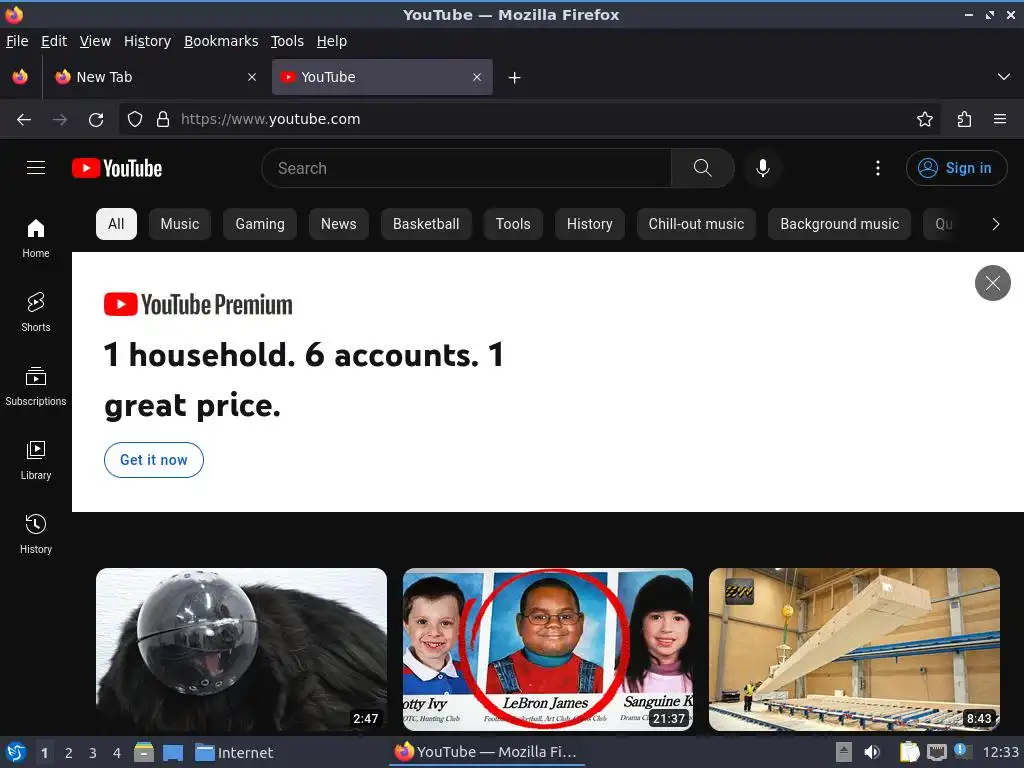Click the search magnifier button
The width and height of the screenshot is (1024, 768).
click(703, 168)
